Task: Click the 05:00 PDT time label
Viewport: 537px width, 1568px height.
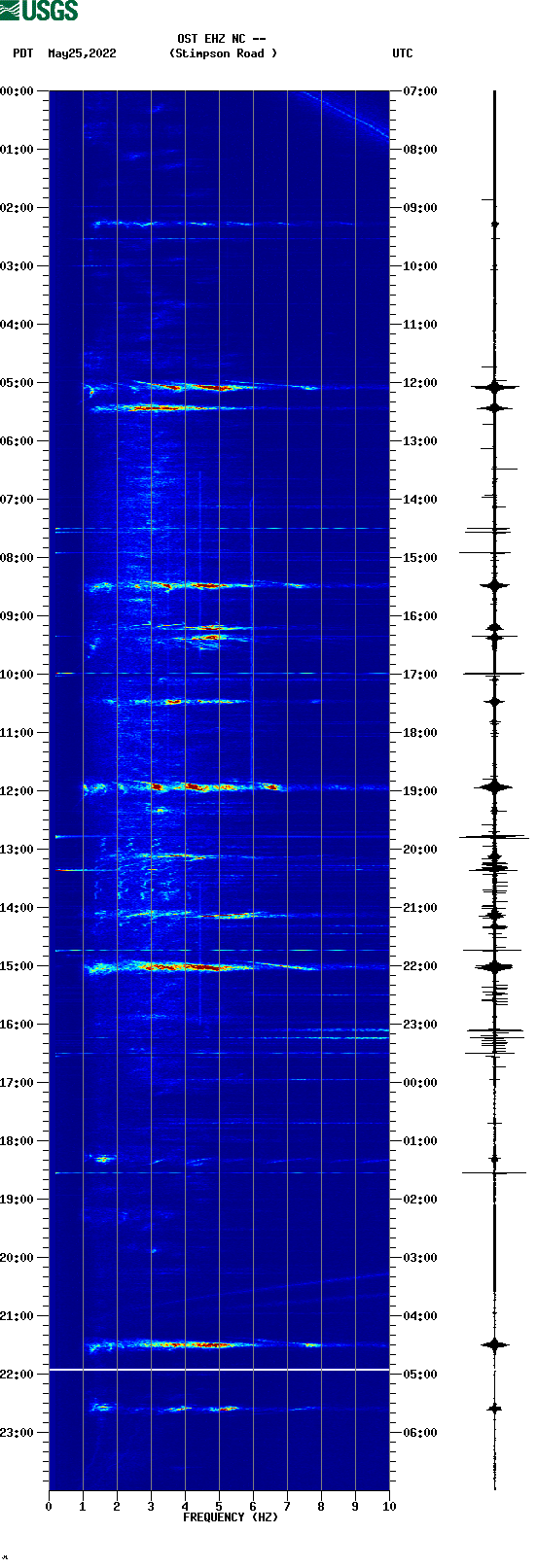Action: pyautogui.click(x=18, y=383)
